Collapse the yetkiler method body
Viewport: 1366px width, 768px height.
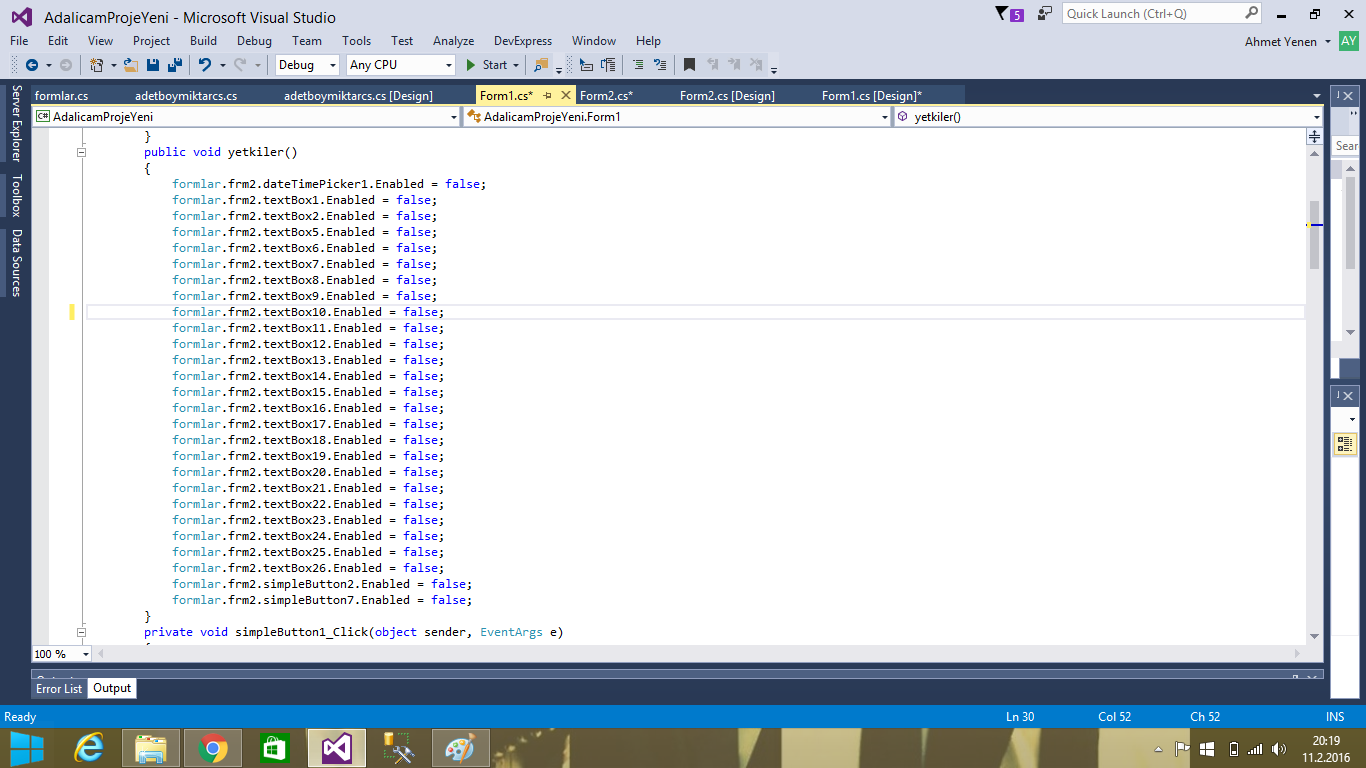click(x=81, y=152)
